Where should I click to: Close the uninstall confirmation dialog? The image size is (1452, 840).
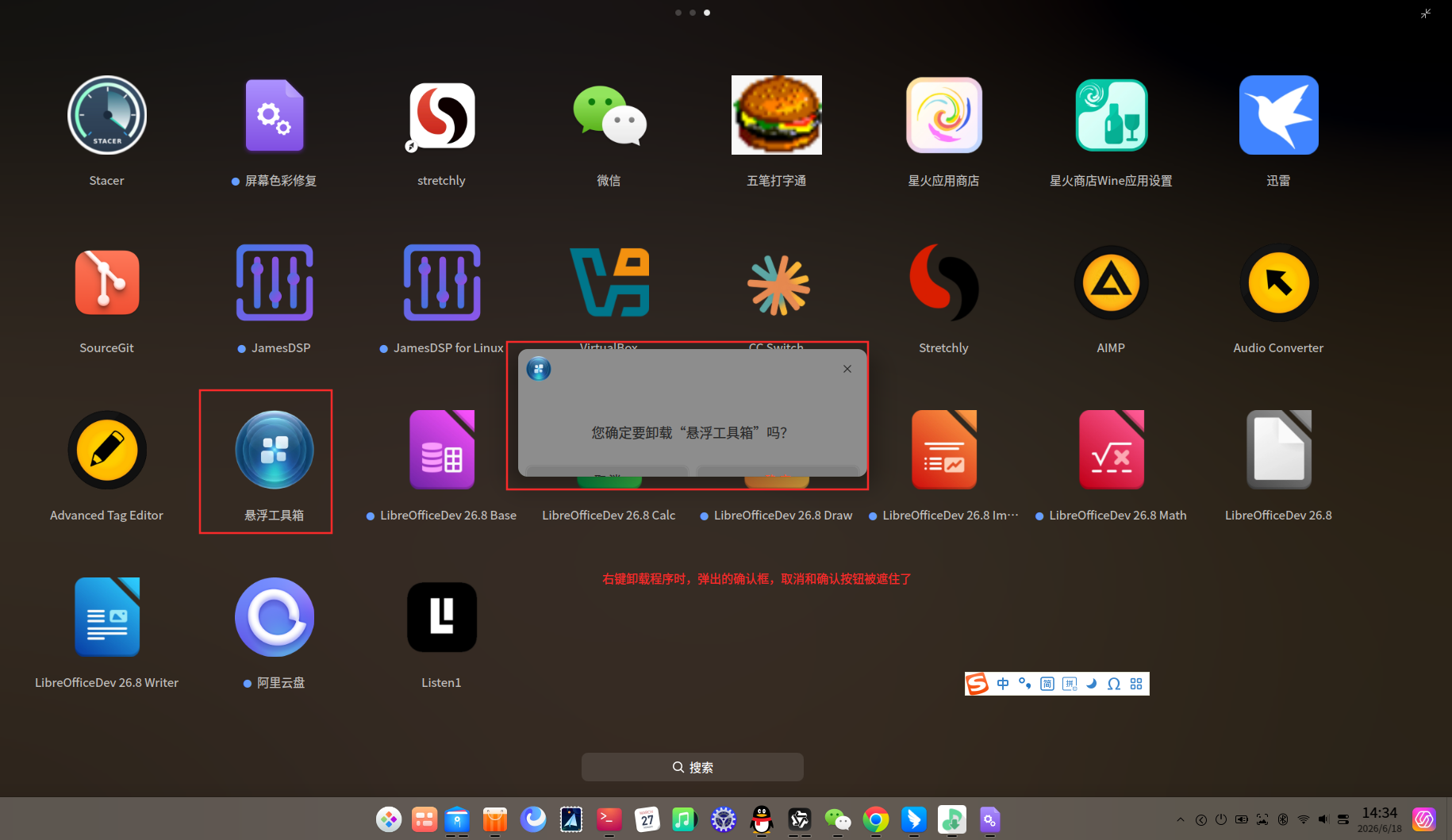click(x=847, y=369)
